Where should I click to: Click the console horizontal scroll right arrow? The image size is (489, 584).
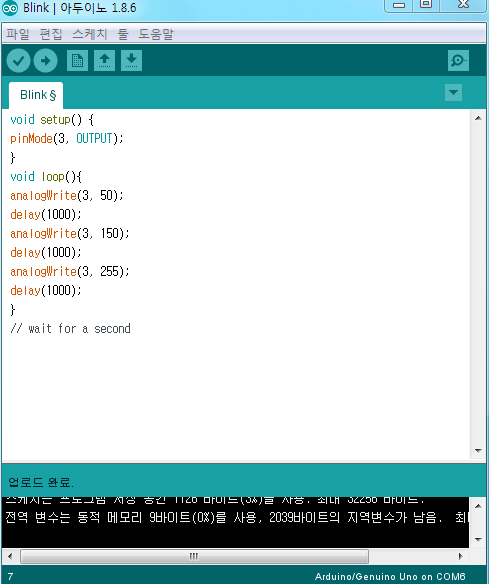coord(461,556)
